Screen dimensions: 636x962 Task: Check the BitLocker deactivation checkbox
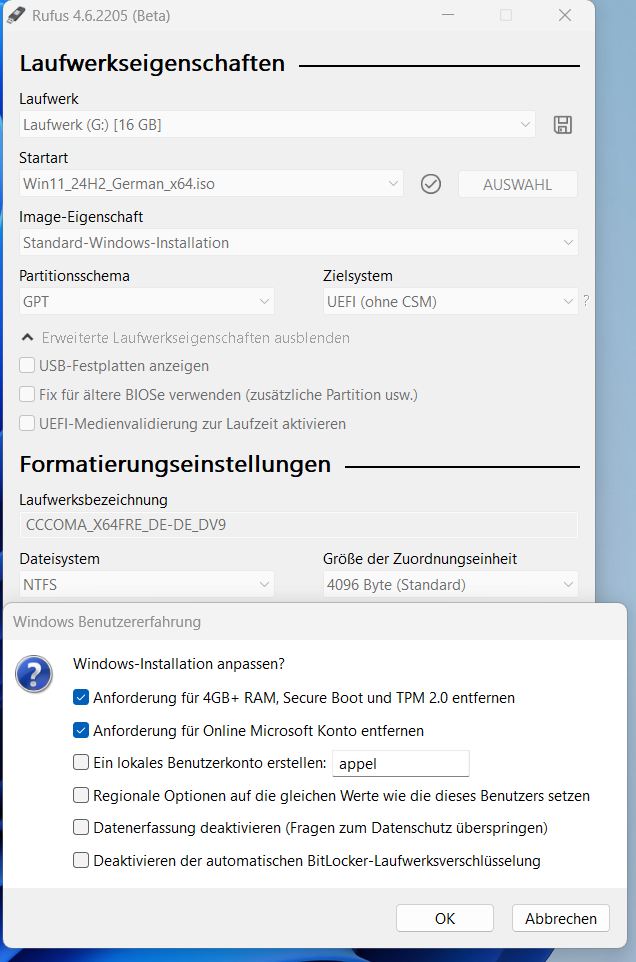point(81,860)
